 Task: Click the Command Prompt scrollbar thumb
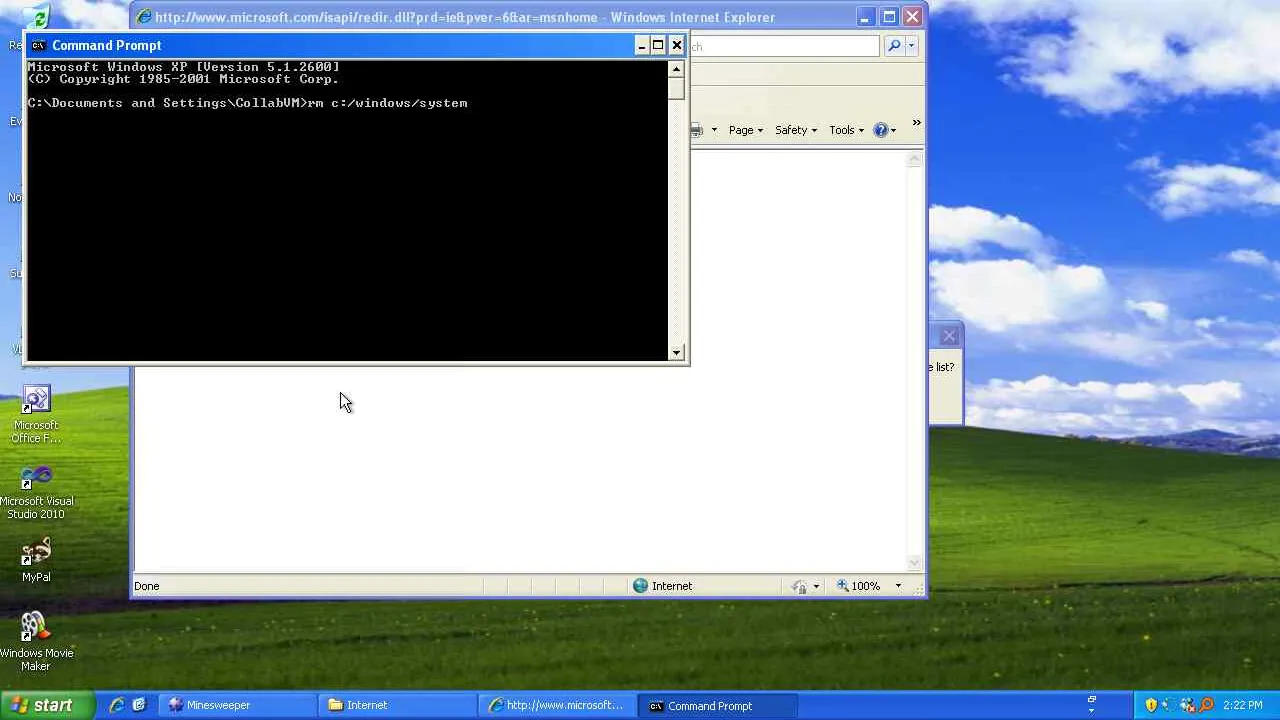point(676,88)
